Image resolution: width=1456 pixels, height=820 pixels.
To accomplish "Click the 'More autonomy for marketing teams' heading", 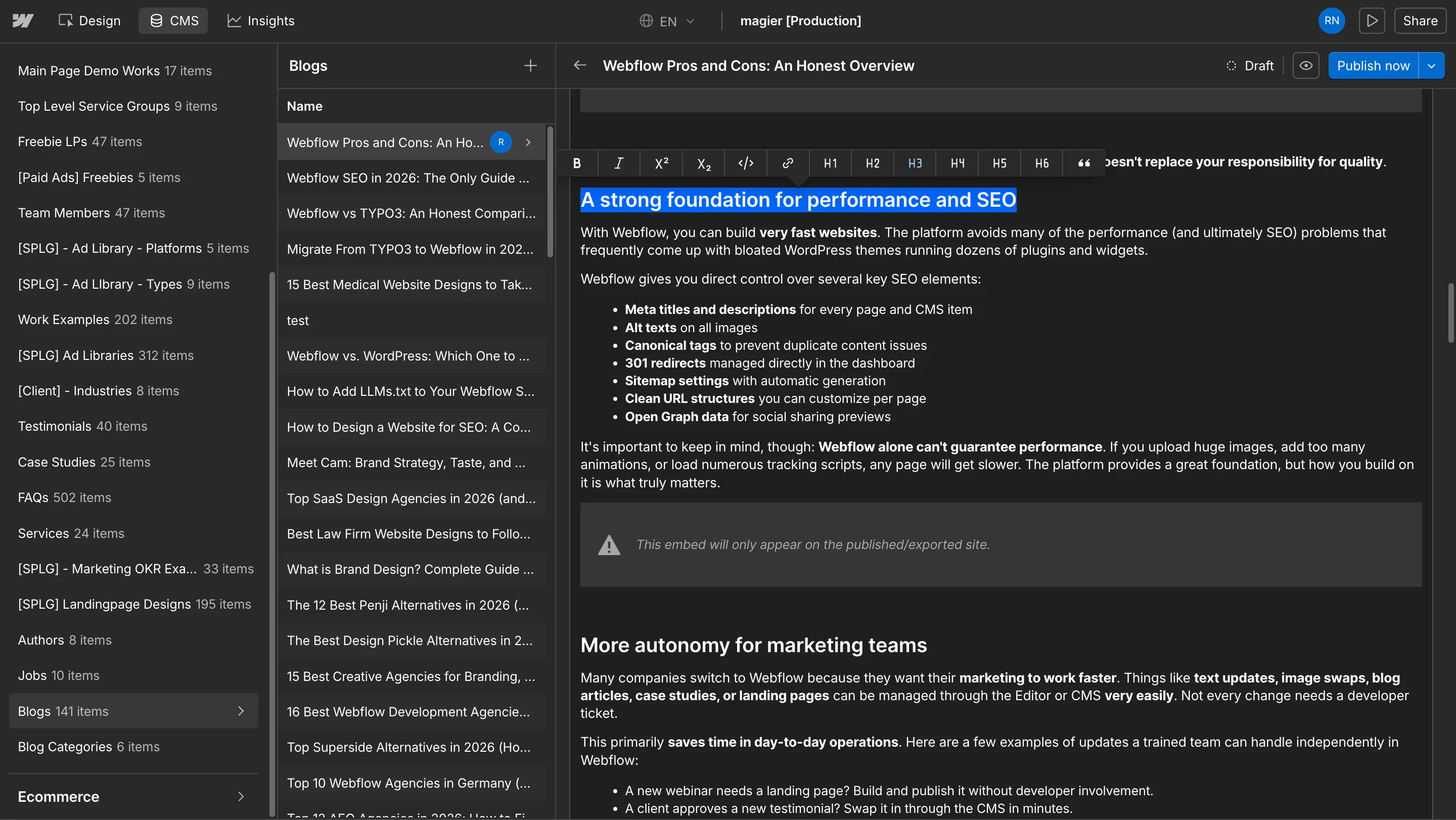I will (x=753, y=646).
